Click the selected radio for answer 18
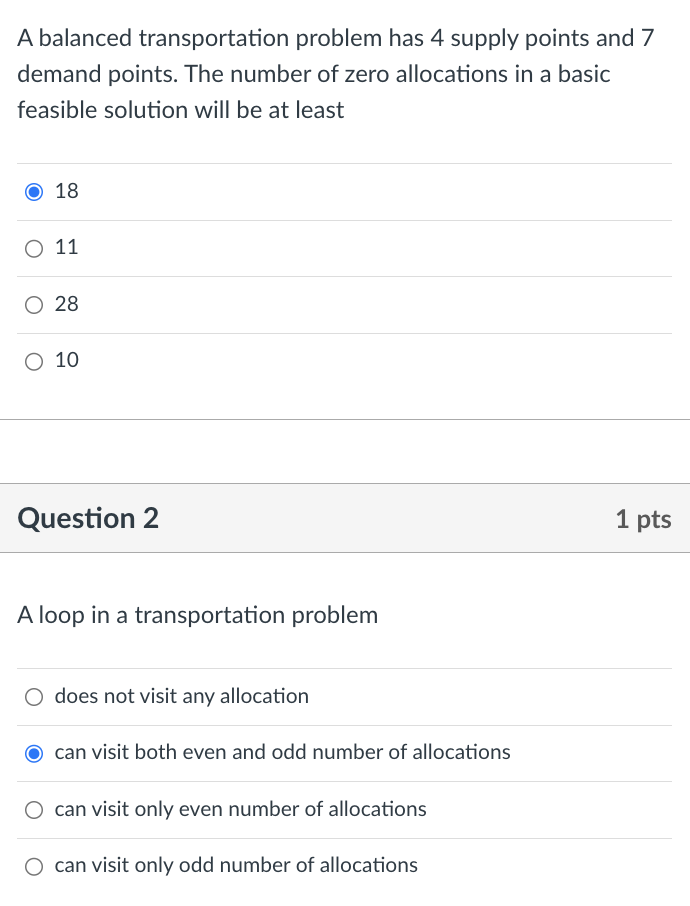The image size is (690, 906). pyautogui.click(x=33, y=191)
